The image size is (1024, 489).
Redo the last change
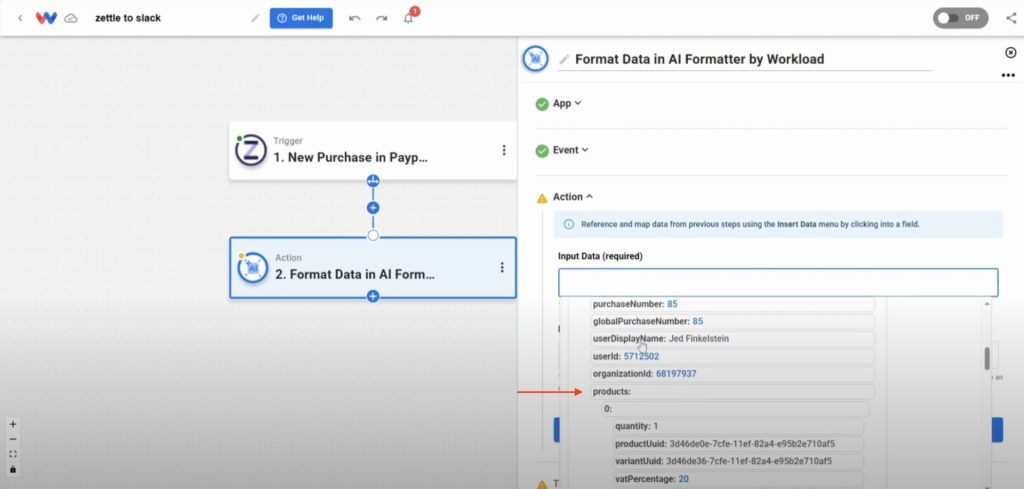(381, 18)
